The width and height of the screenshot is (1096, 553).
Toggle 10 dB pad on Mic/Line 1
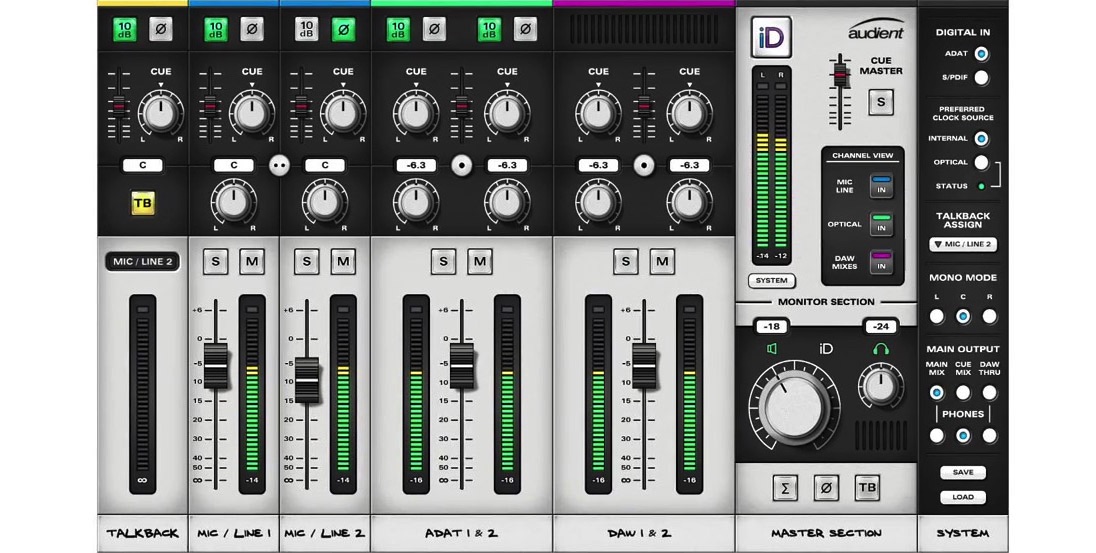216,29
